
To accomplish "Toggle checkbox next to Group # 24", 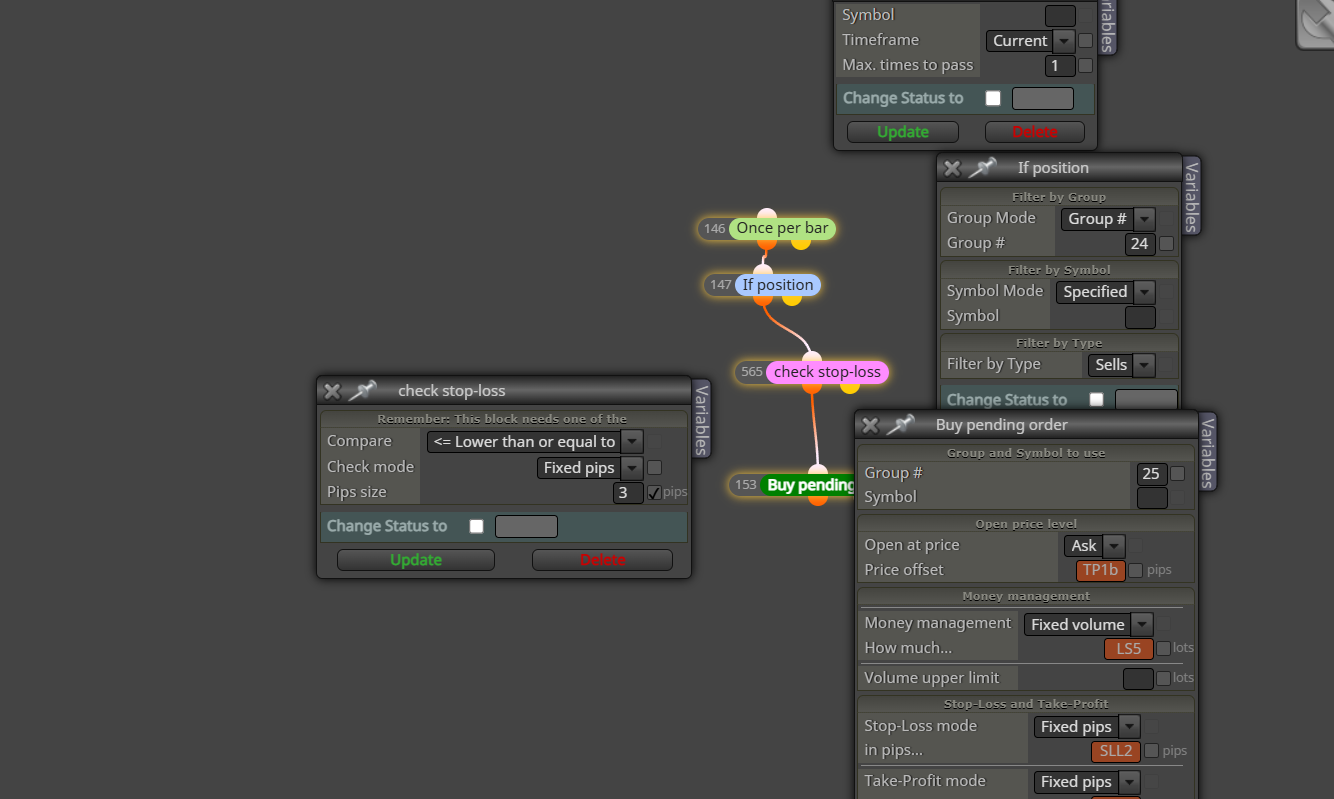I will (x=1166, y=243).
